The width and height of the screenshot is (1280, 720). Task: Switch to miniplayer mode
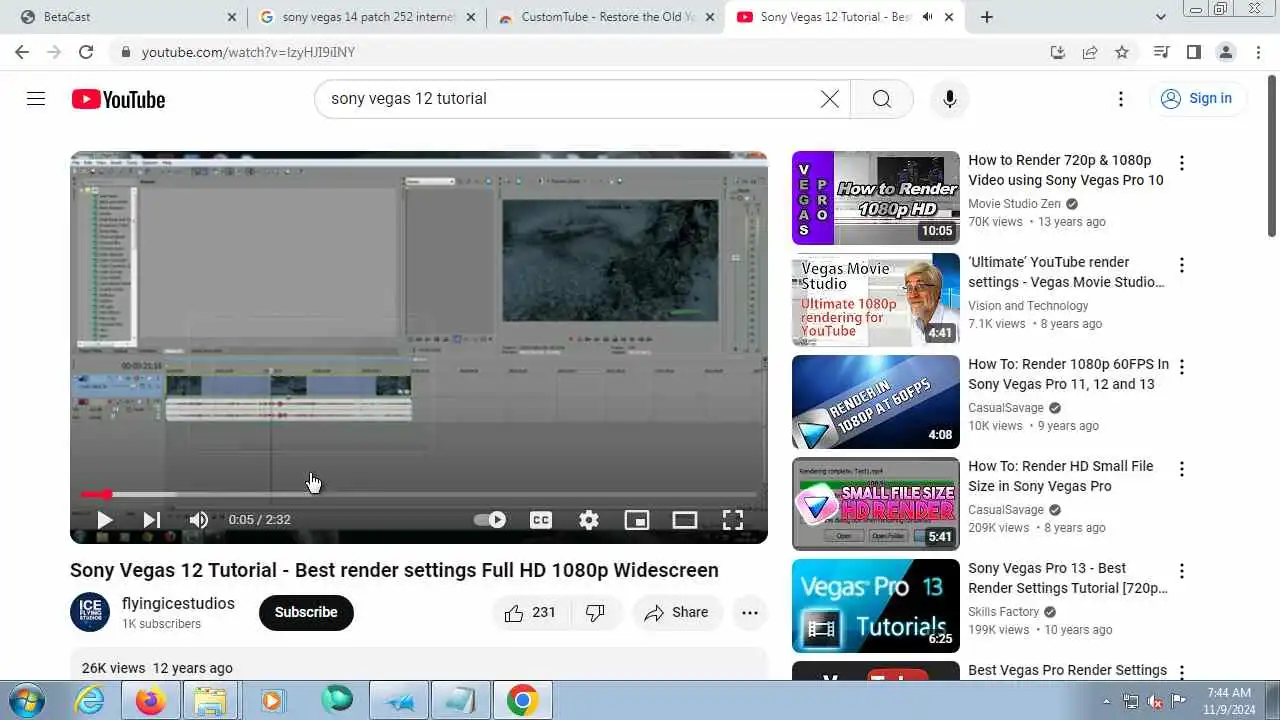point(637,520)
